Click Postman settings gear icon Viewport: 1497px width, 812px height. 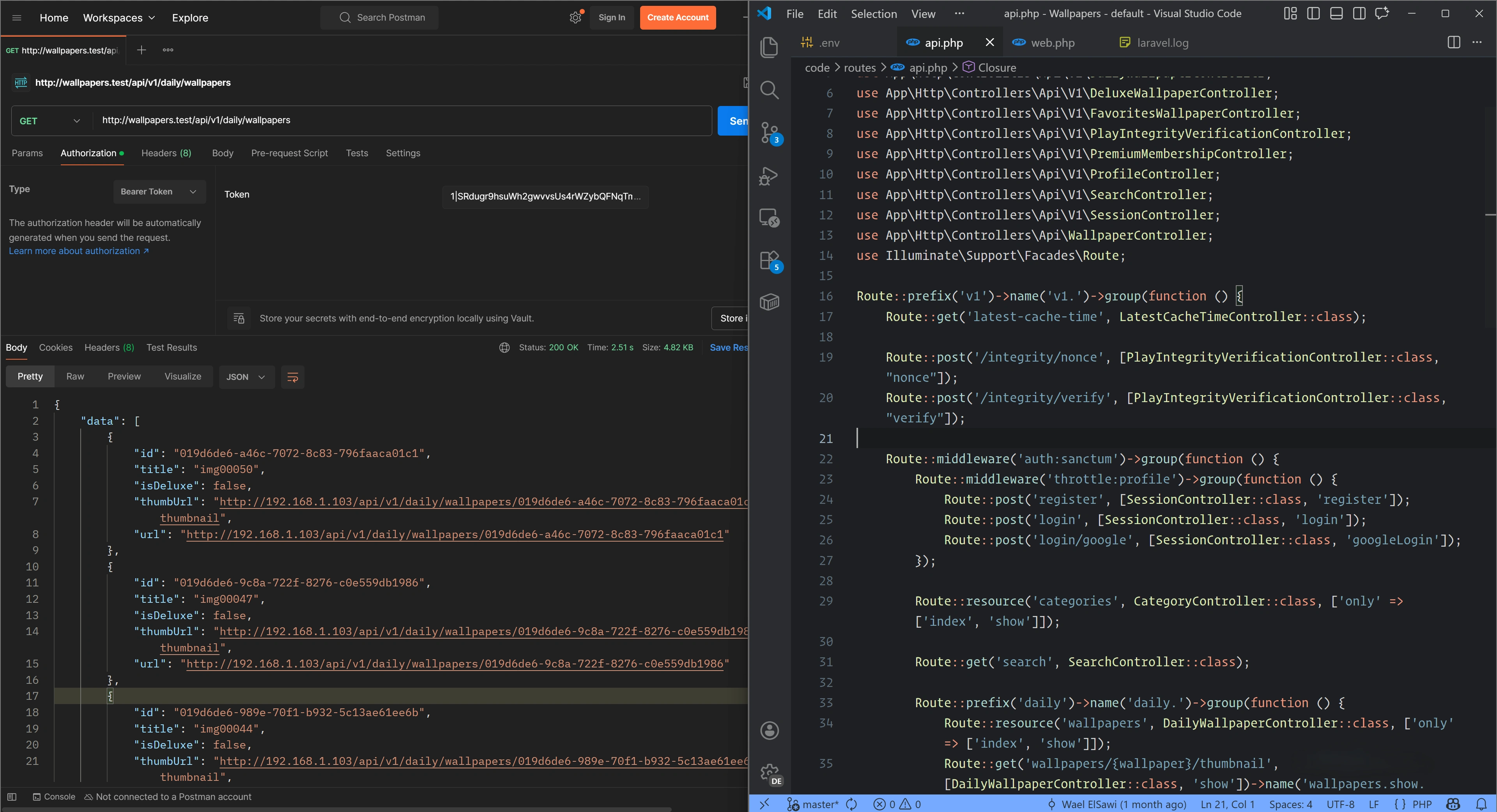coord(575,18)
